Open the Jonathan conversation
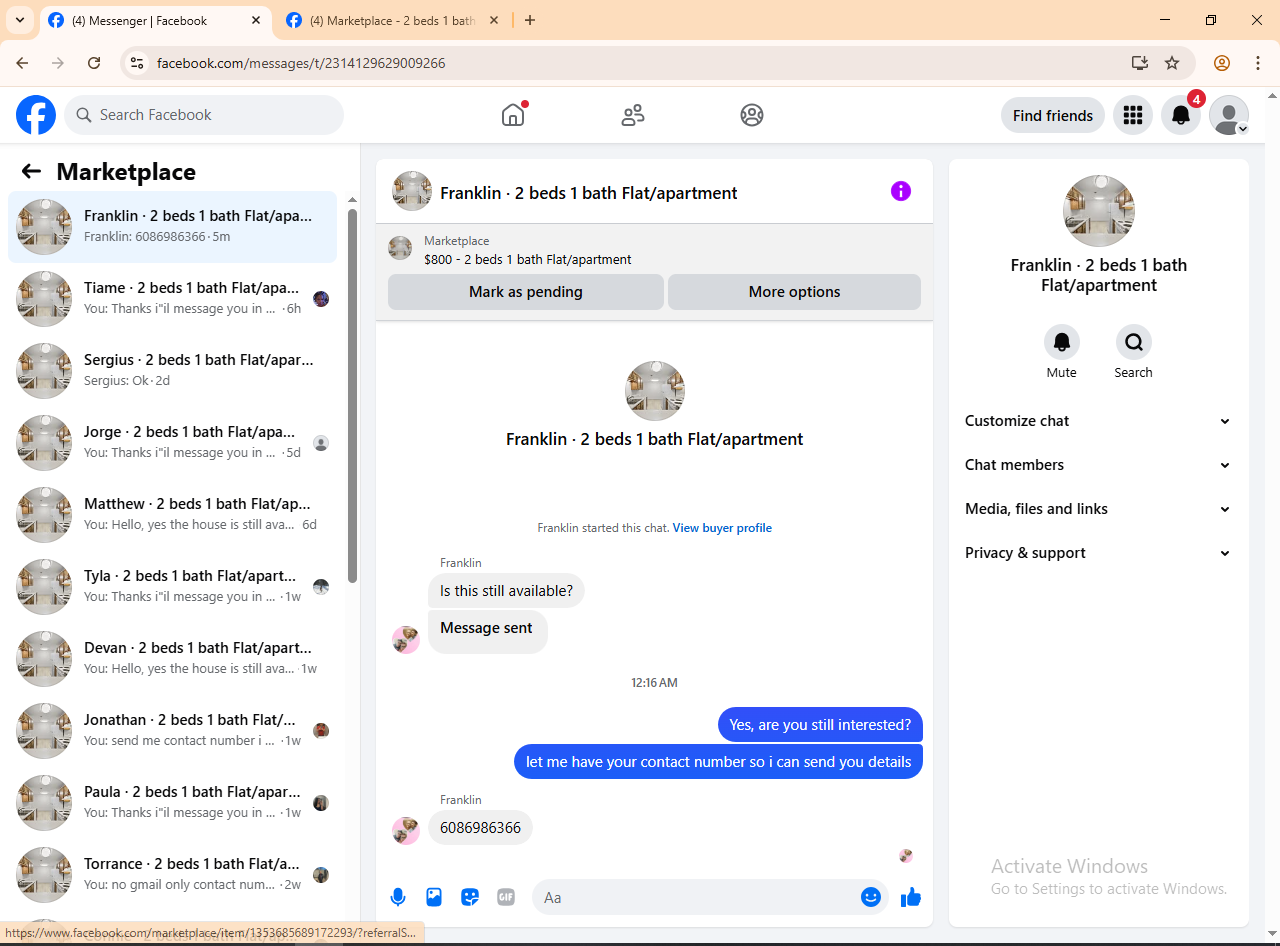Viewport: 1280px width, 946px height. (173, 731)
